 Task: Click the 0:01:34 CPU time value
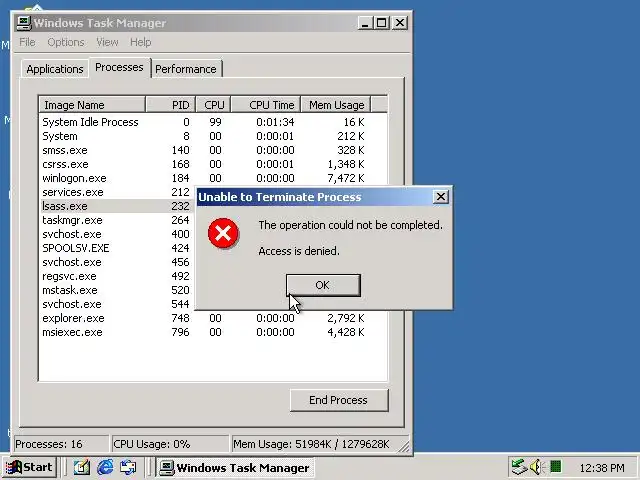[275, 122]
